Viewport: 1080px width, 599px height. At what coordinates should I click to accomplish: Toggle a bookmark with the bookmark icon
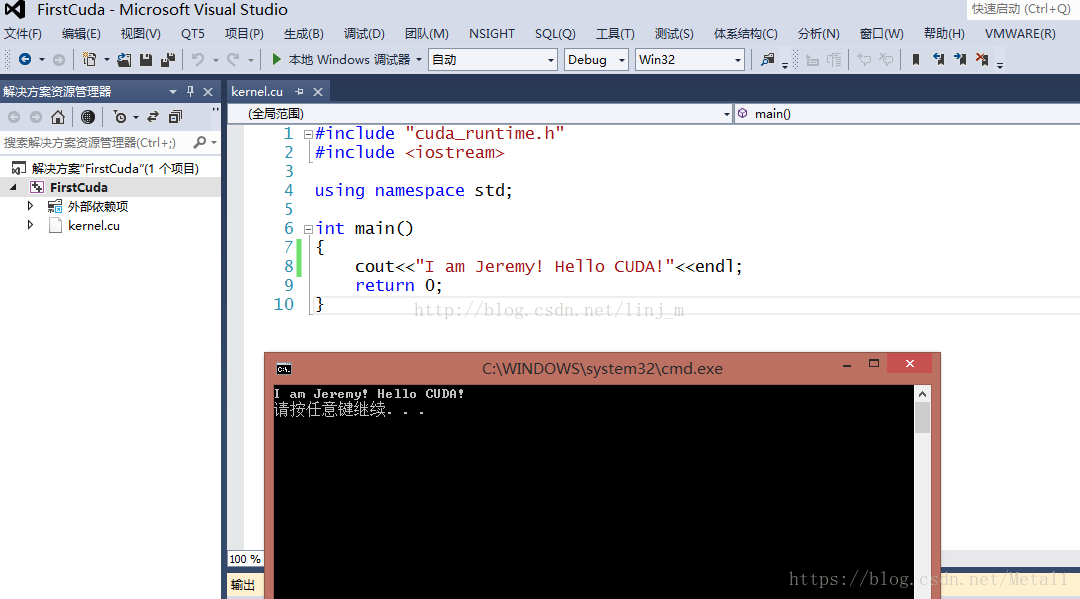pos(915,60)
